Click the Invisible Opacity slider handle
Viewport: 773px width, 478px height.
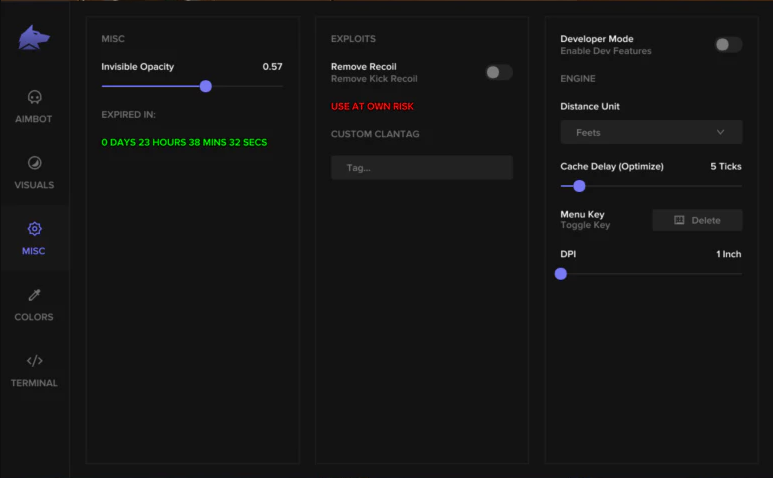point(206,86)
